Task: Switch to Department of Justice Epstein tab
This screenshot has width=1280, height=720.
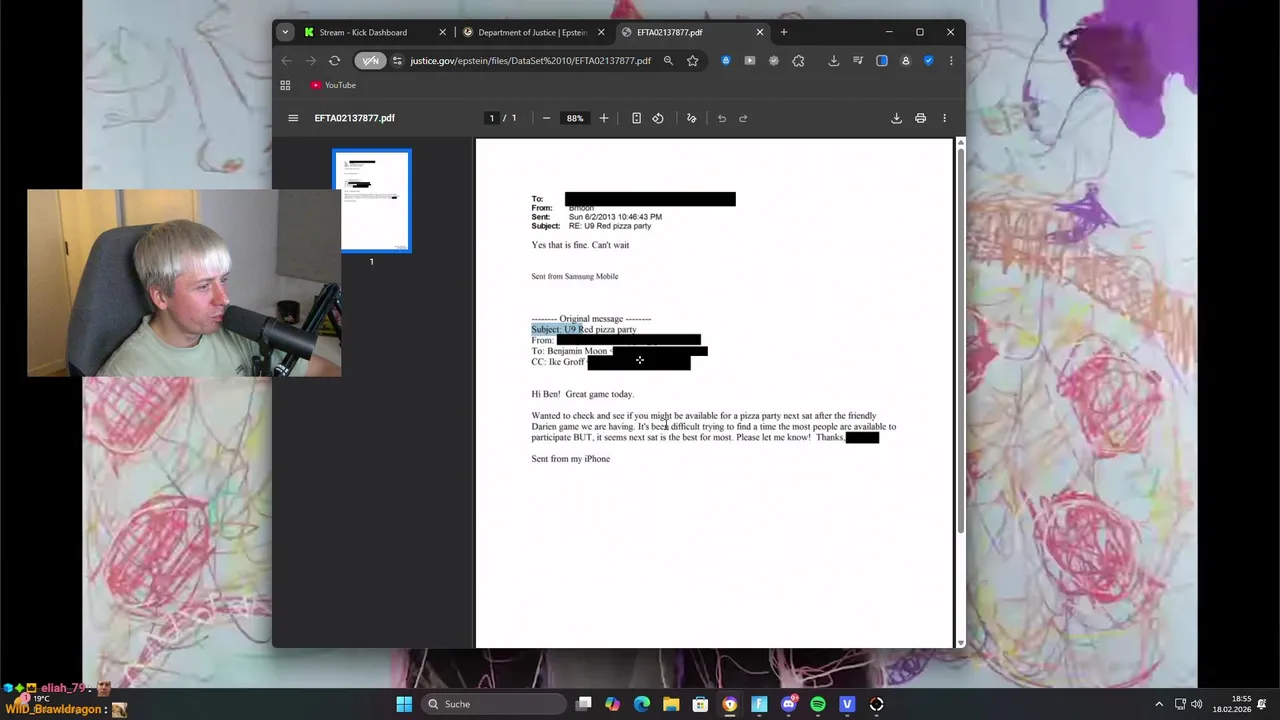Action: pyautogui.click(x=533, y=32)
